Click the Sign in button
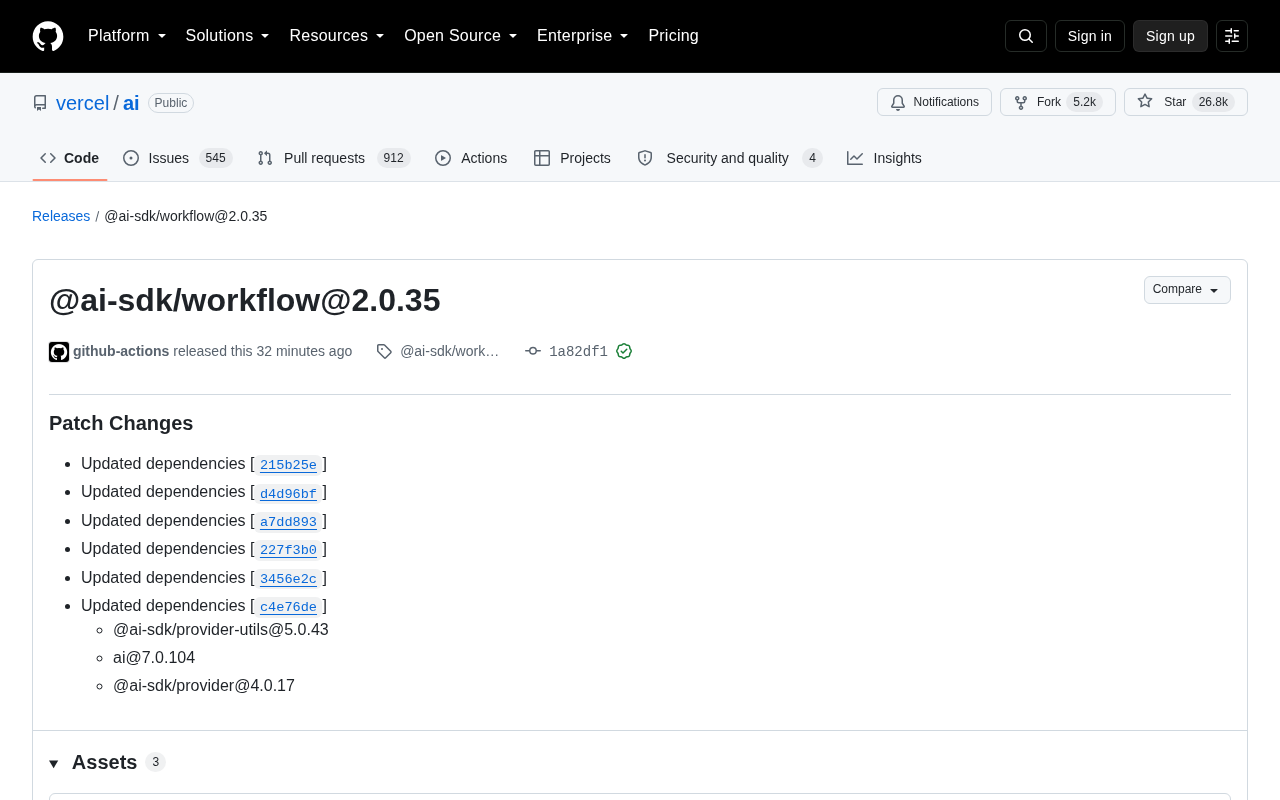 pos(1090,36)
